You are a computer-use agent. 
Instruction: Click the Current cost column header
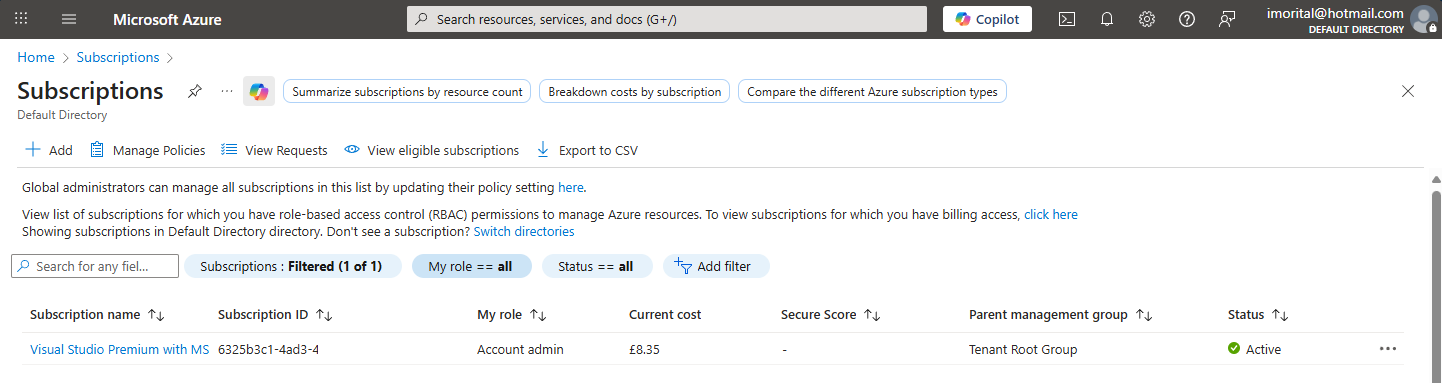665,314
